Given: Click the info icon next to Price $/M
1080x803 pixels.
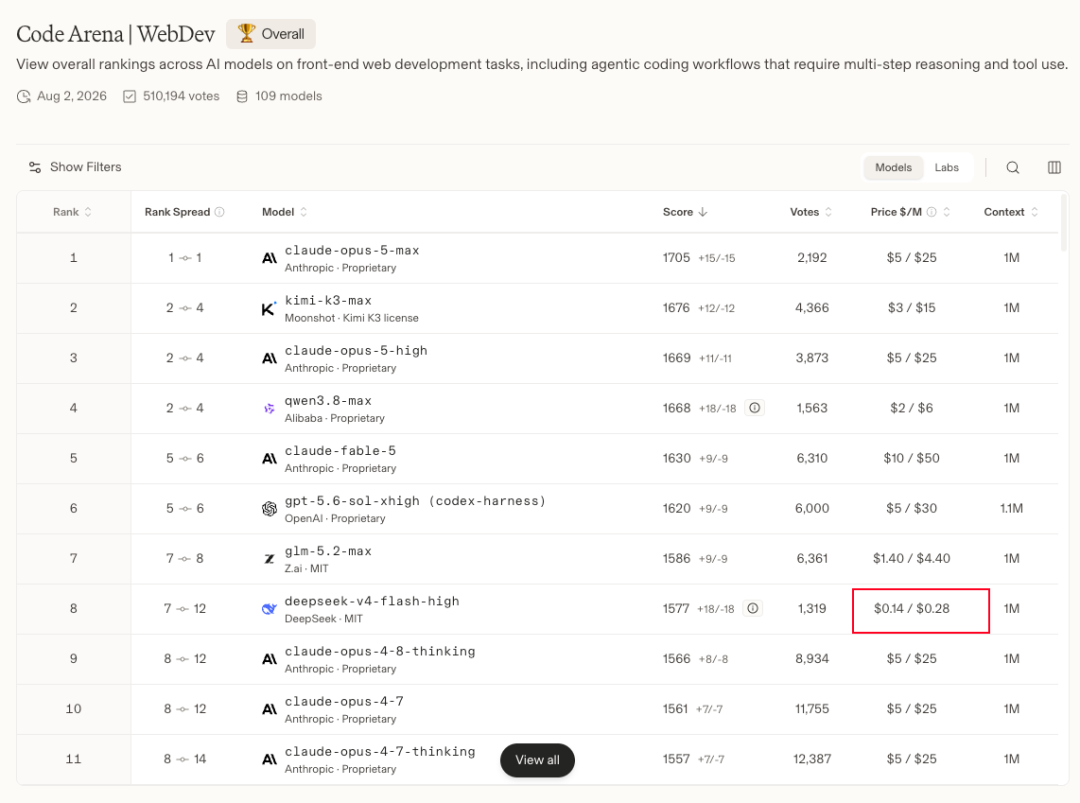Looking at the screenshot, I should (931, 212).
